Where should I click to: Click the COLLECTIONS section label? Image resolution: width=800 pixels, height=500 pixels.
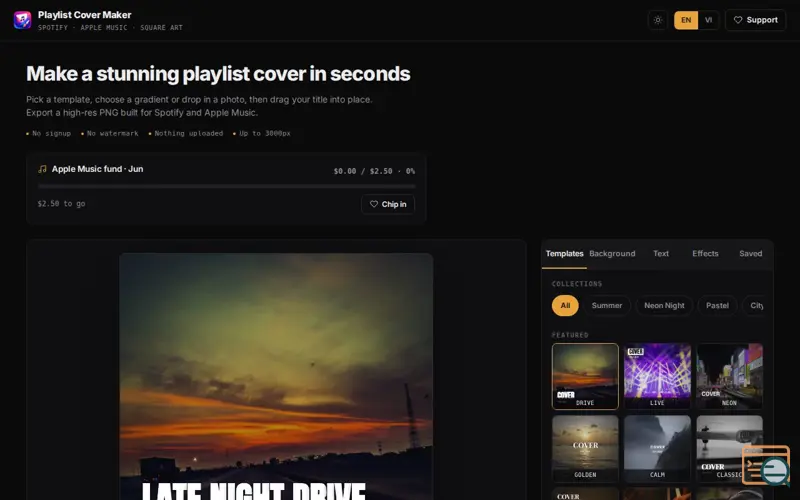pyautogui.click(x=577, y=284)
